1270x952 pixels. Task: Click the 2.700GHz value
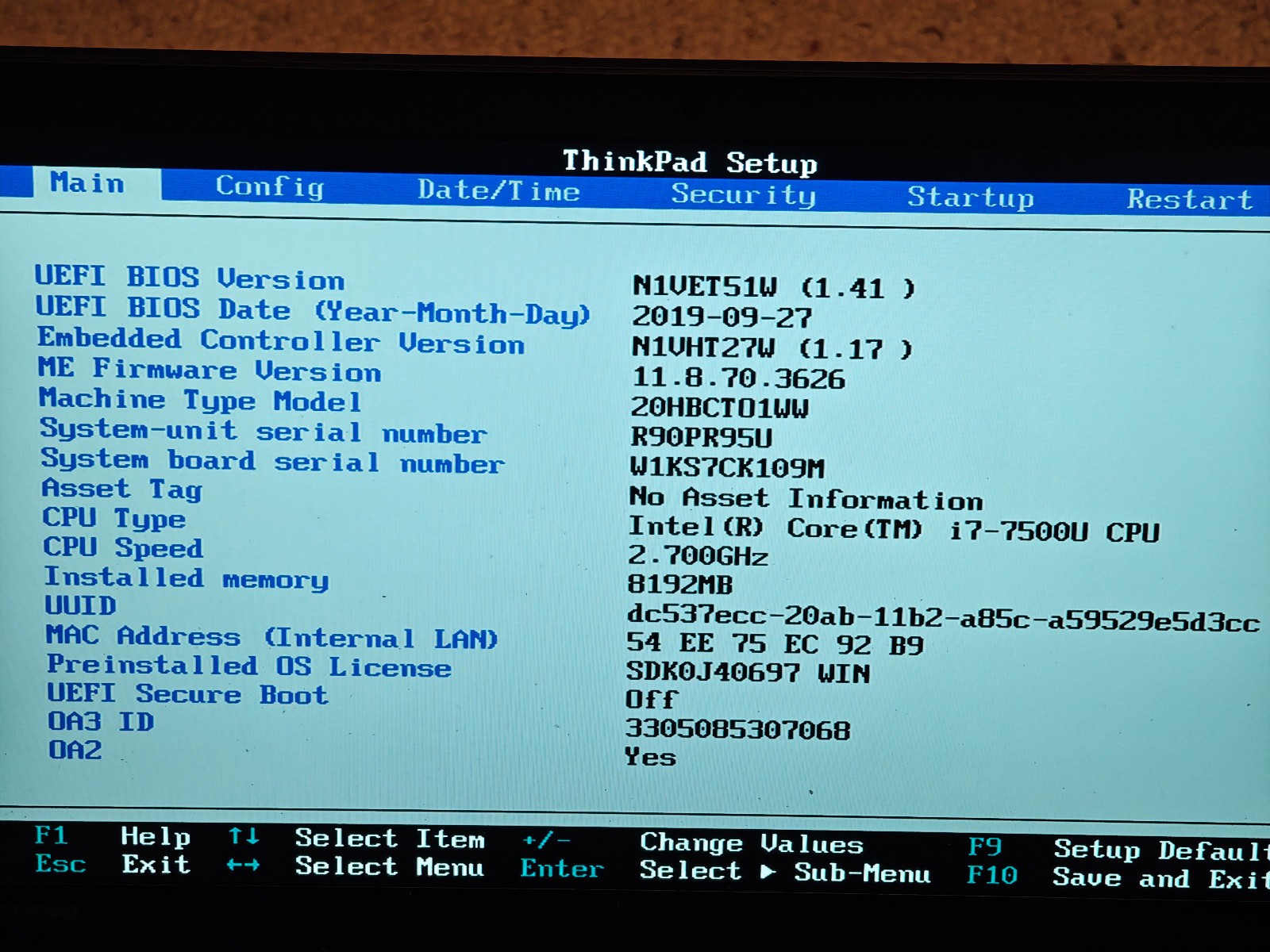[698, 556]
